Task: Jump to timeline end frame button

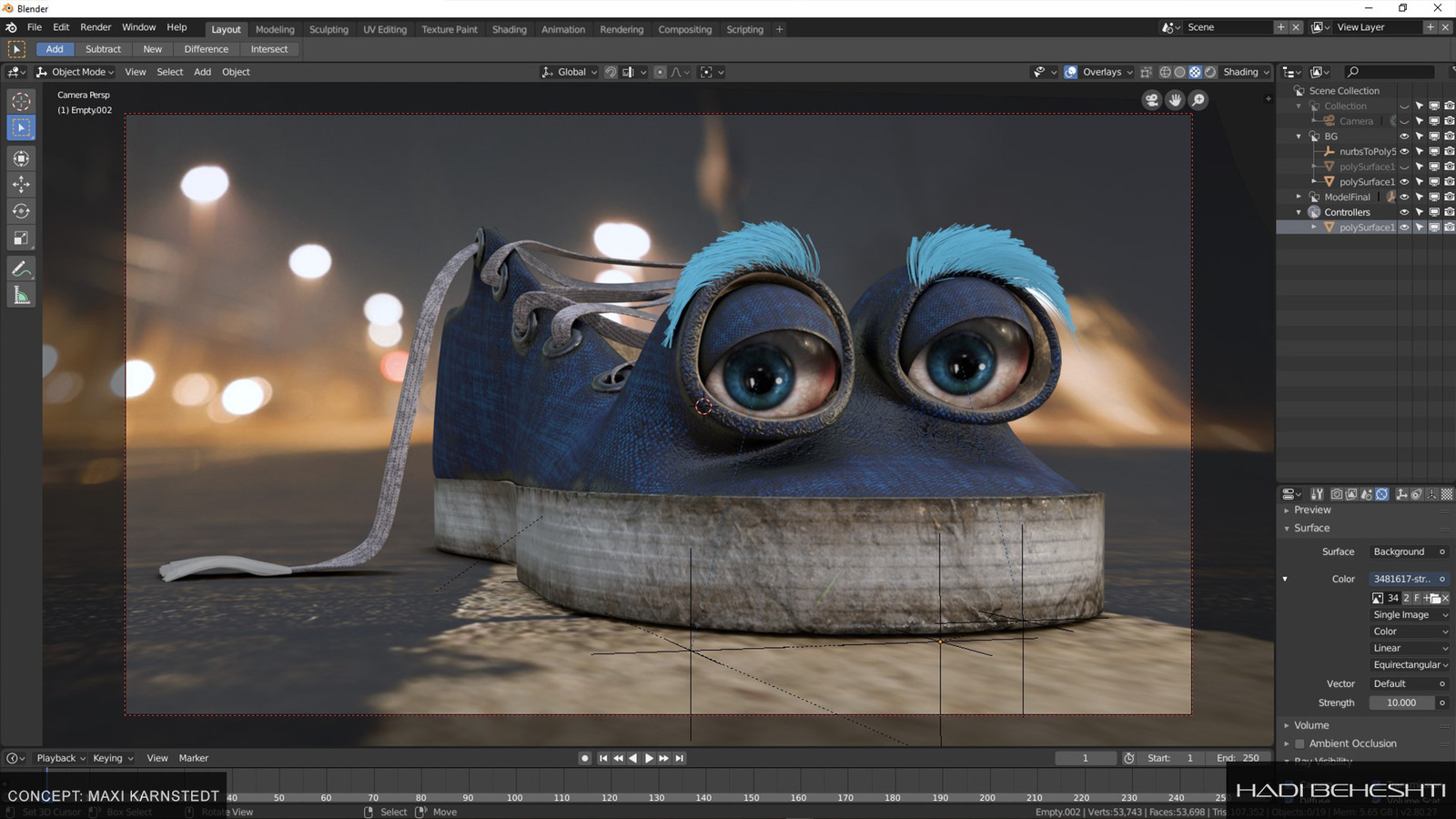Action: [680, 758]
